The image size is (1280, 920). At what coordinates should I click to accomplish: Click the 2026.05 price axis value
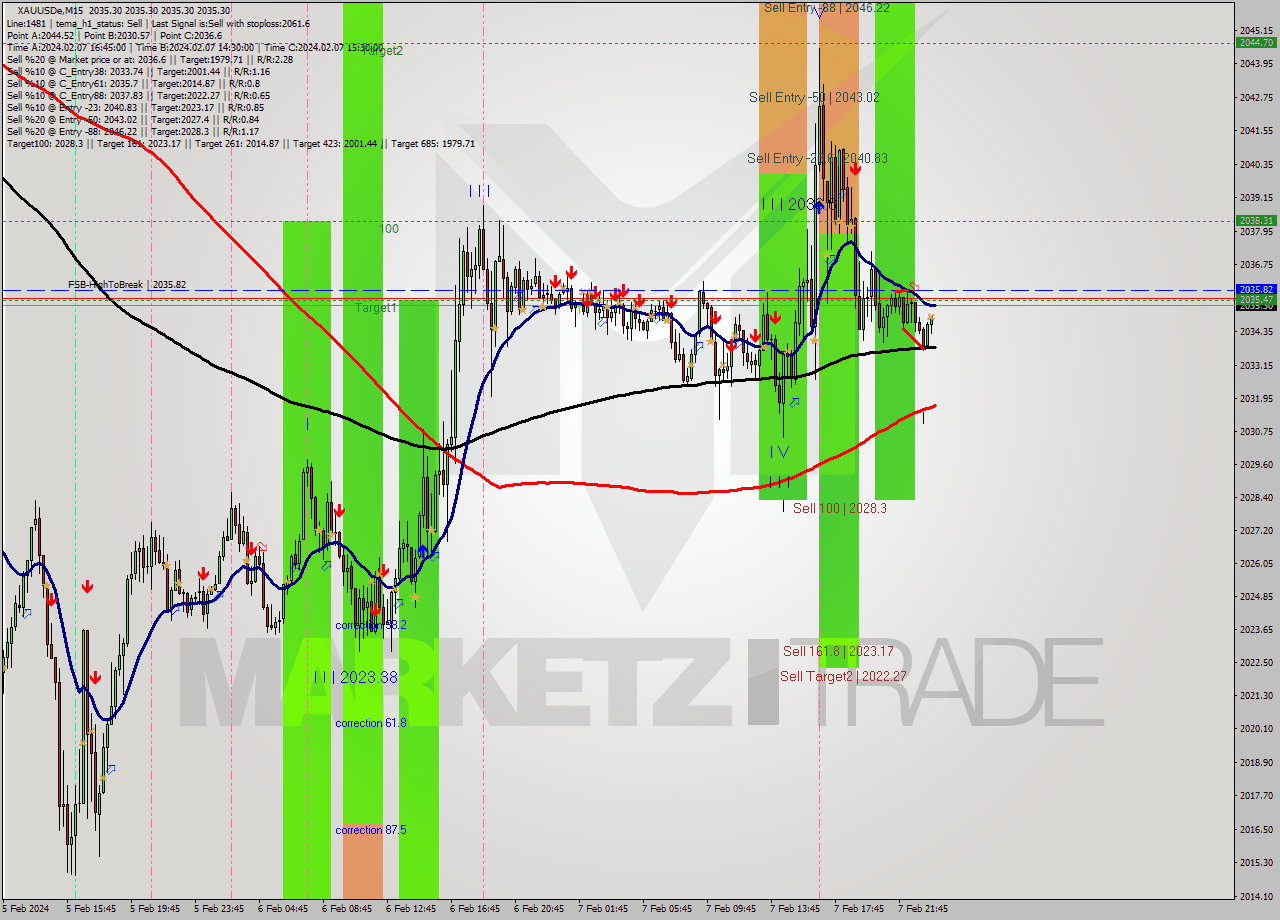coord(1256,563)
